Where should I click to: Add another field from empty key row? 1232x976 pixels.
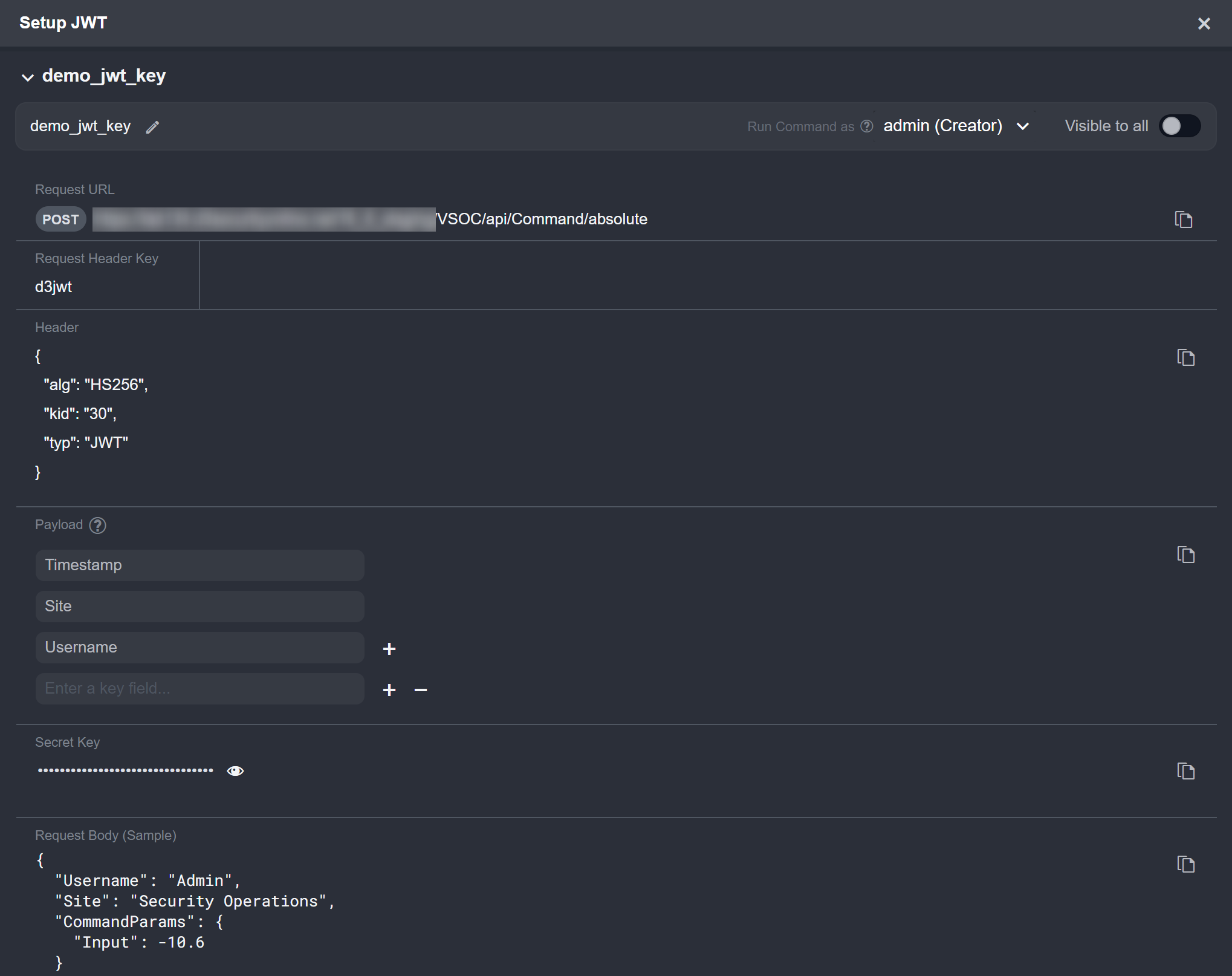(389, 690)
